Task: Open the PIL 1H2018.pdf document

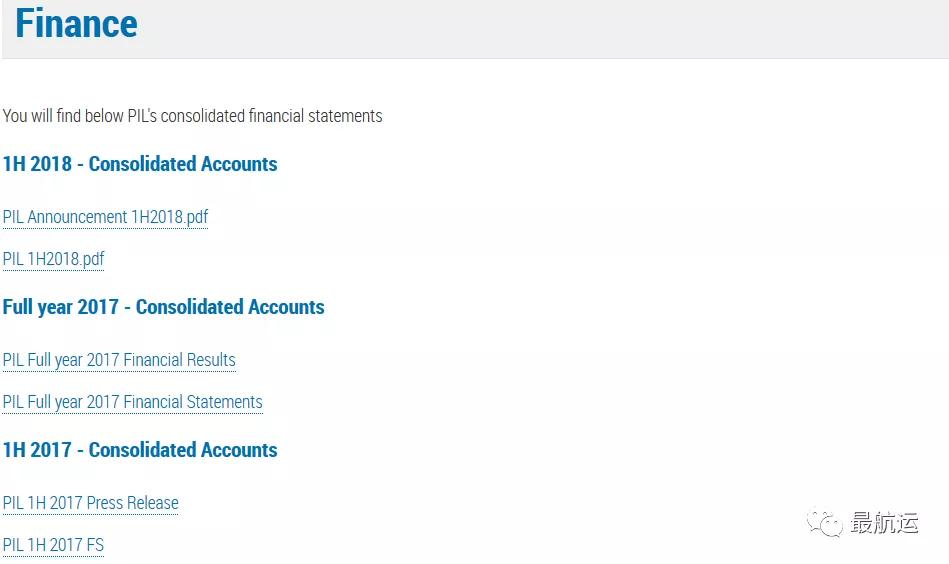Action: coord(53,259)
